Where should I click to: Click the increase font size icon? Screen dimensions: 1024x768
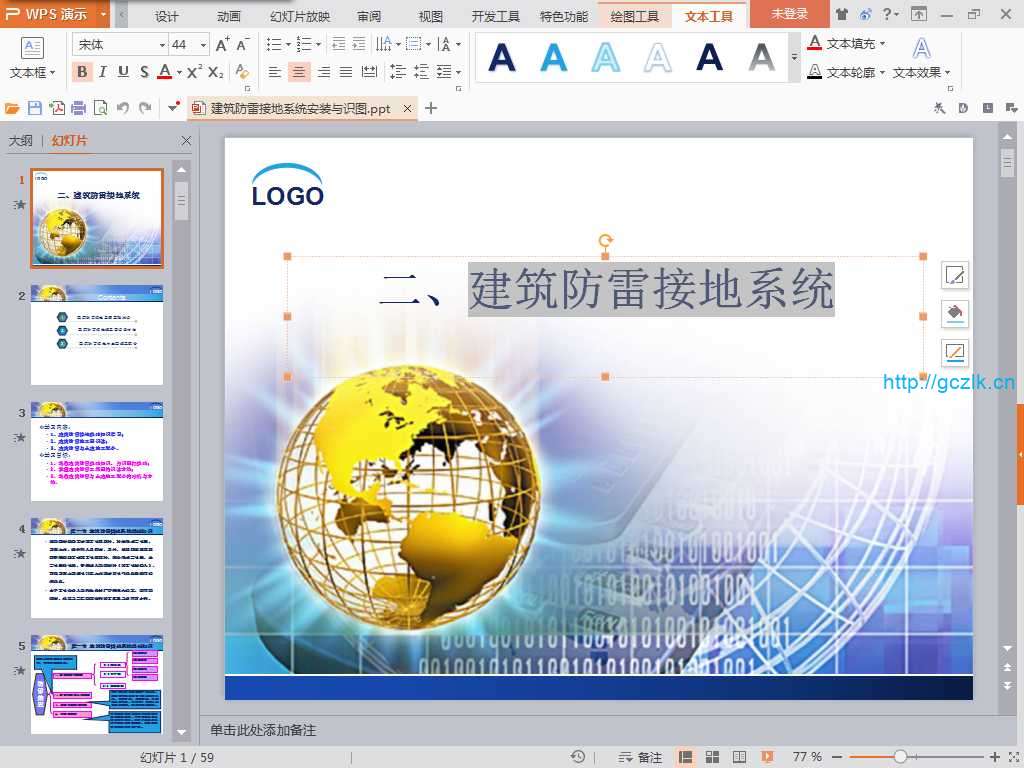222,45
